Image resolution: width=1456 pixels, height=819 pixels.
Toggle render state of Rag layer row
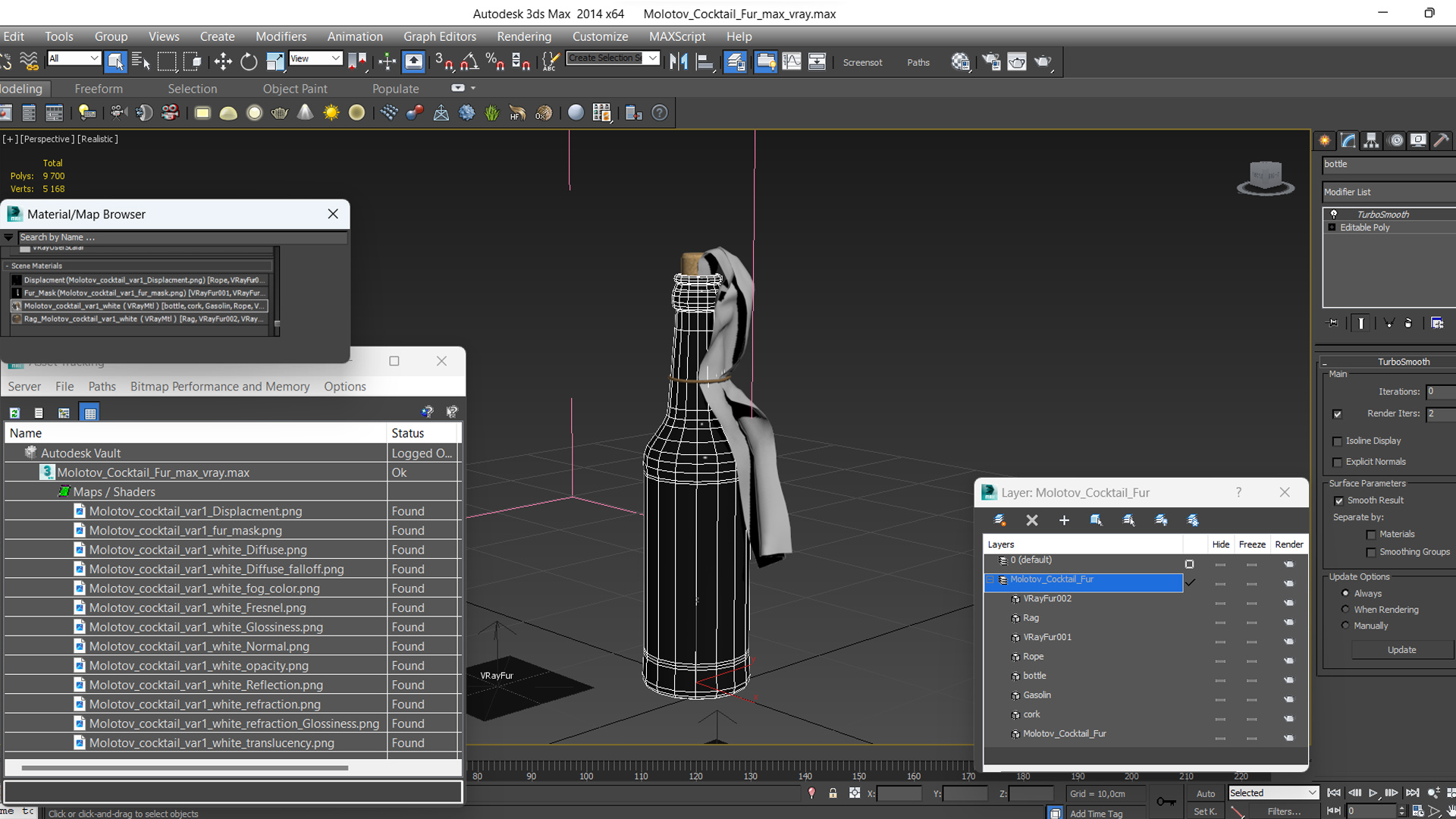point(1288,622)
